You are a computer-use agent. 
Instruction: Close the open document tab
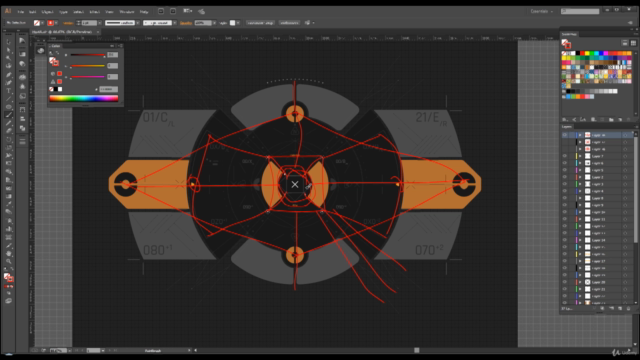(x=98, y=31)
